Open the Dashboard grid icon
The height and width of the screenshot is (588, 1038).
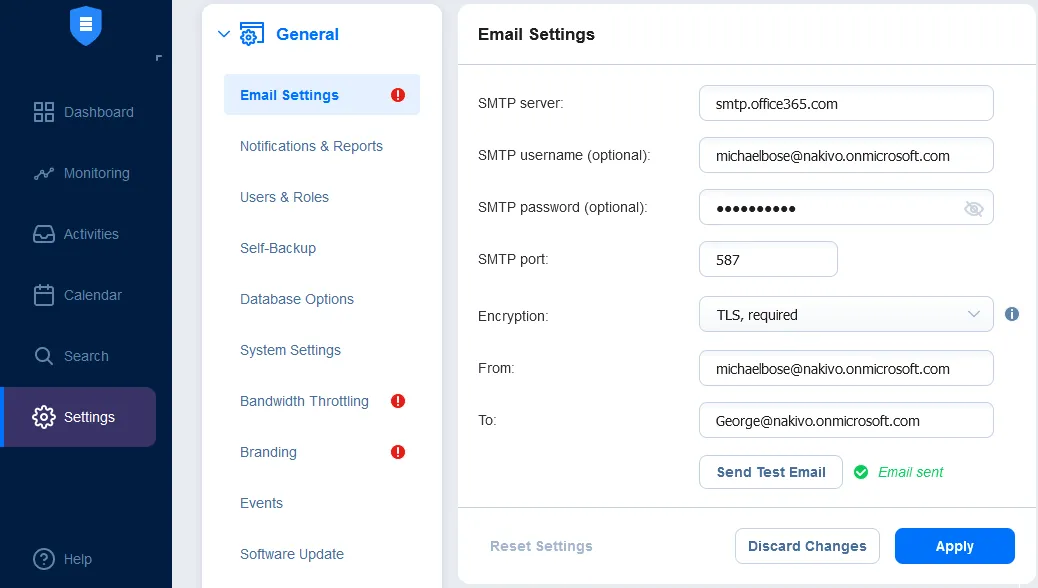tap(44, 112)
